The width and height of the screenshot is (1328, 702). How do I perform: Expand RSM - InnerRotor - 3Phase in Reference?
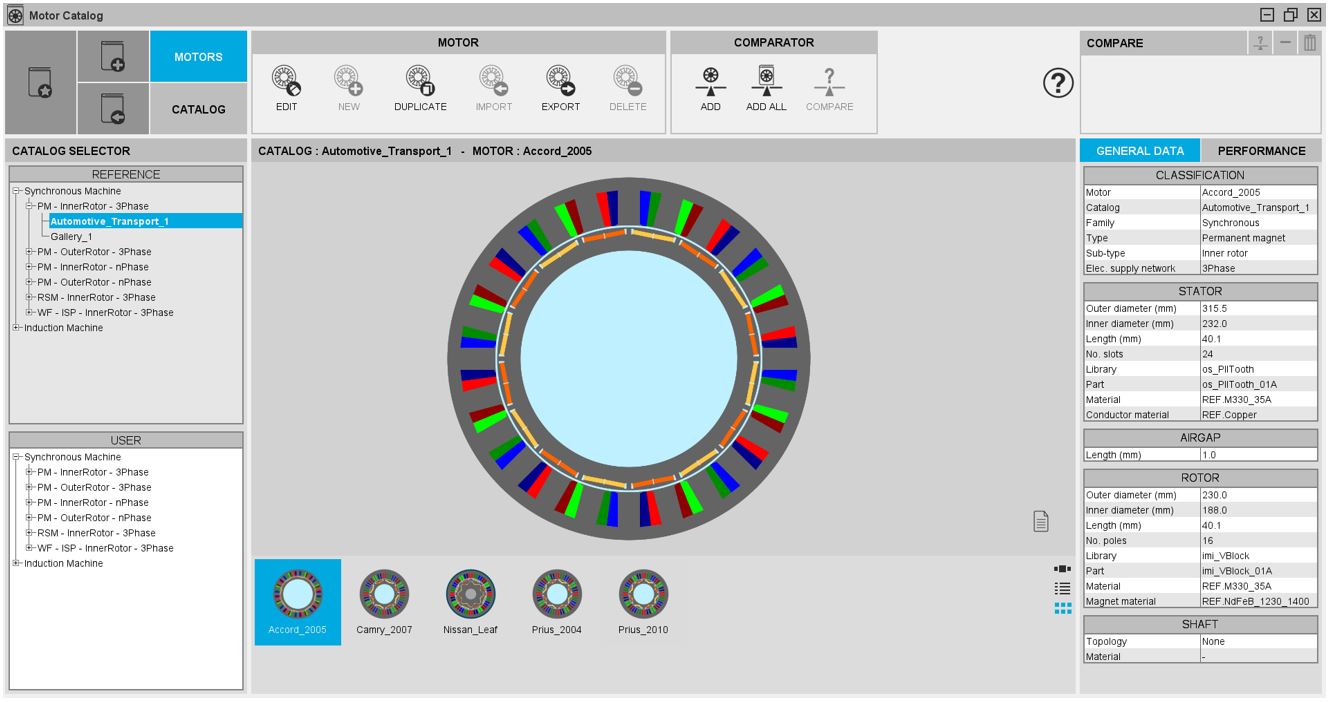[29, 297]
